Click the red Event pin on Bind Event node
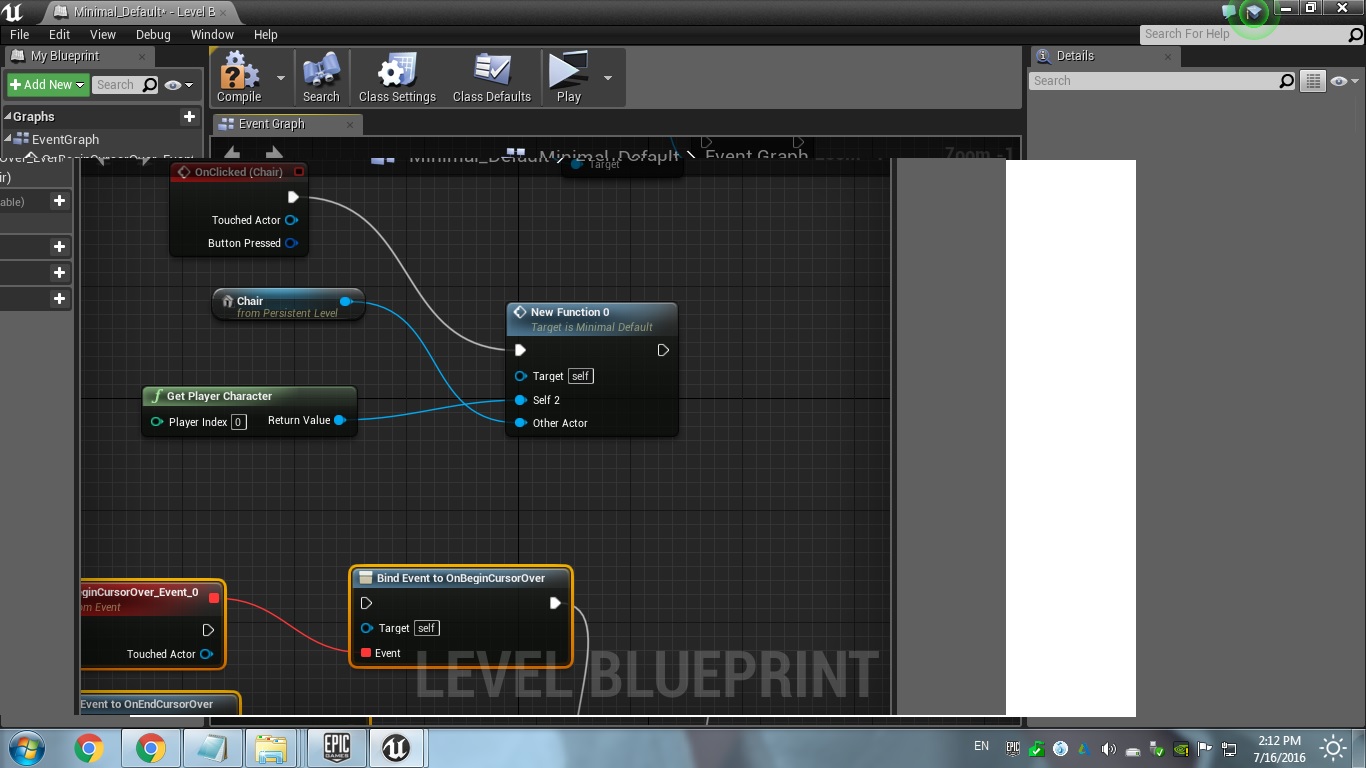The height and width of the screenshot is (768, 1366). [366, 653]
